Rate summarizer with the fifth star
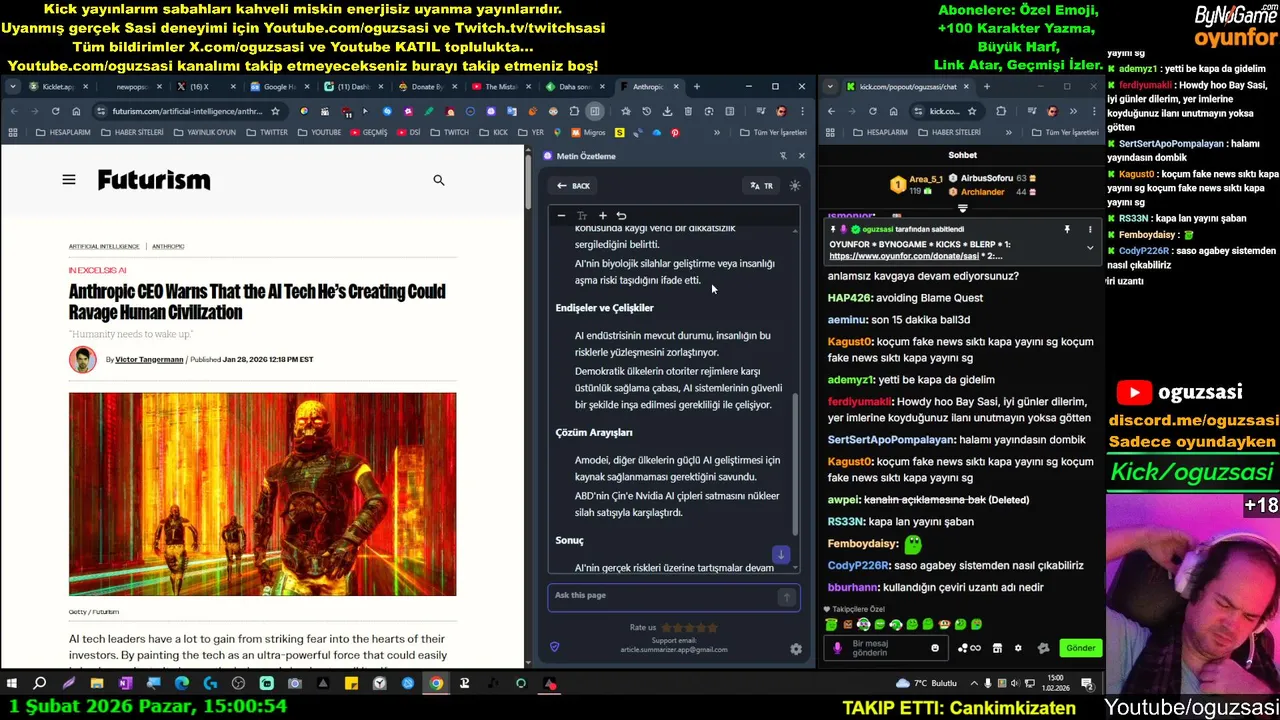1280x720 pixels. click(x=713, y=627)
